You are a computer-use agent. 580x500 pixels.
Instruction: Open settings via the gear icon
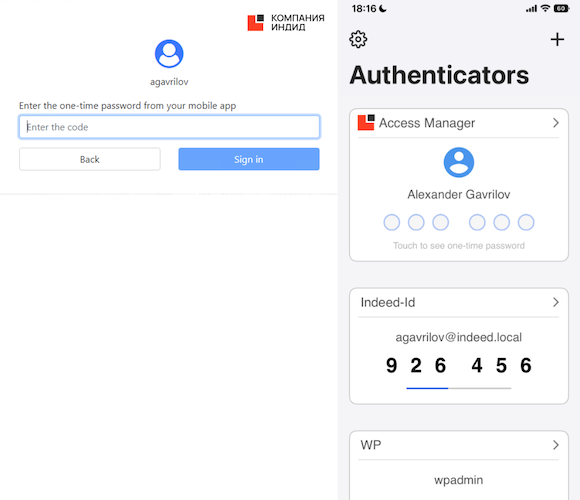[358, 39]
